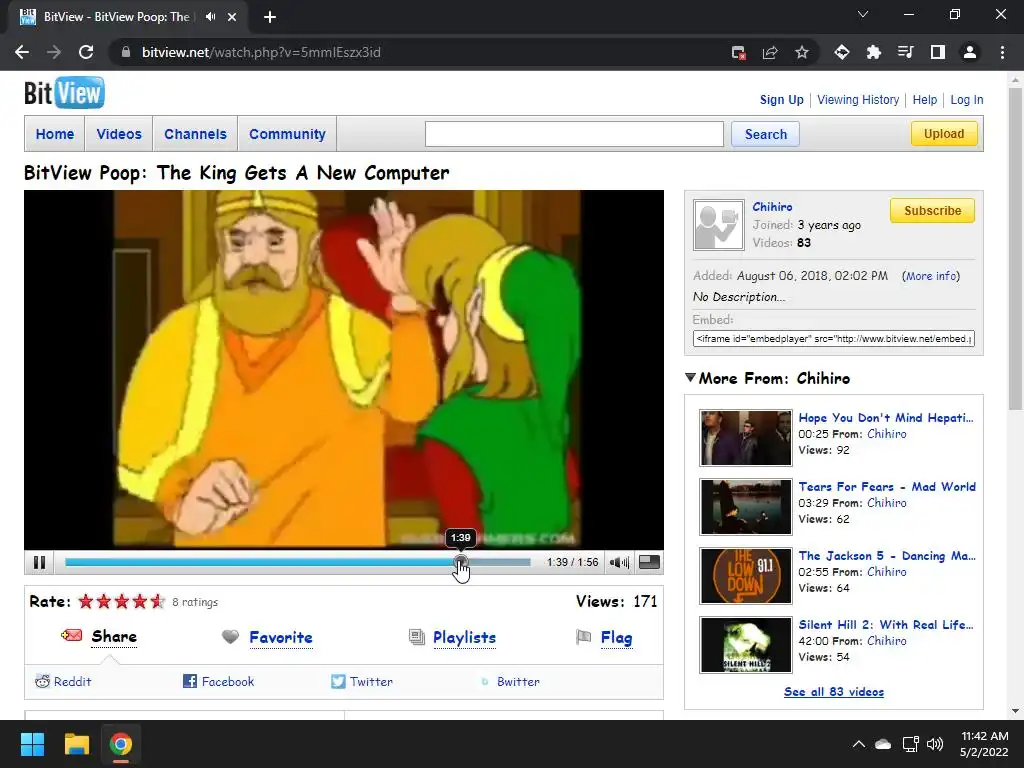Viewport: 1024px width, 768px height.
Task: Rate the video one star
Action: (86, 601)
